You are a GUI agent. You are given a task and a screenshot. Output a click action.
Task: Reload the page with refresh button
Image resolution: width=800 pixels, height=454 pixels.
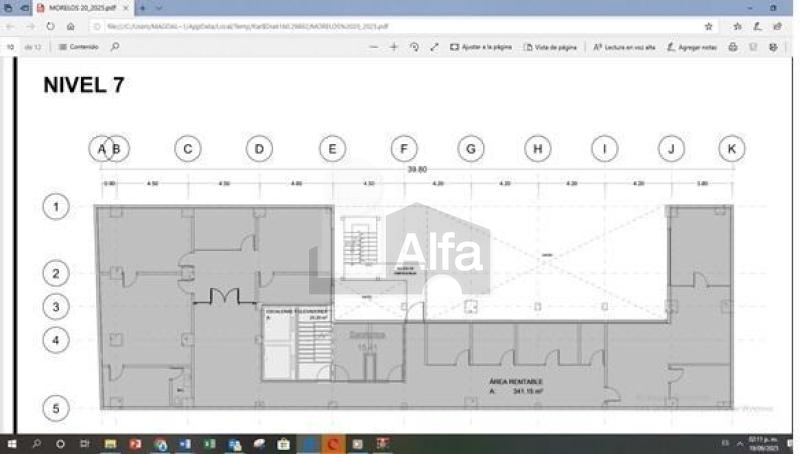pos(50,27)
